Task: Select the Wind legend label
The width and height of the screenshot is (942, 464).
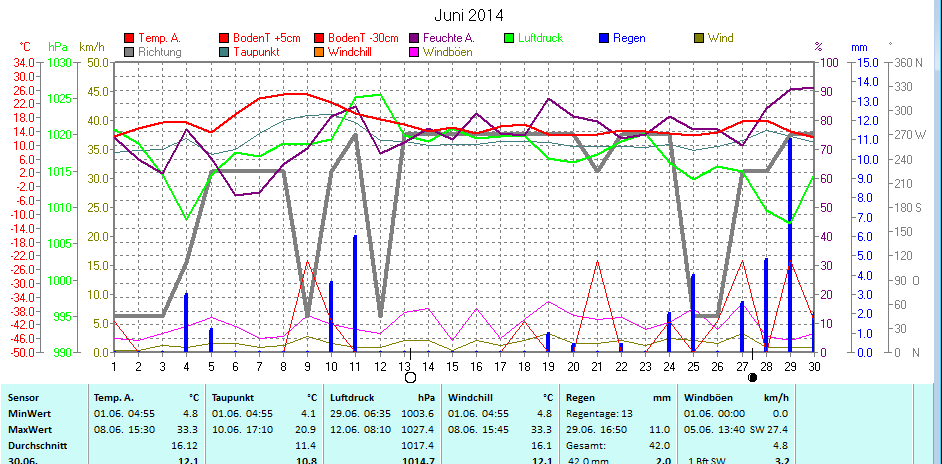Action: pyautogui.click(x=720, y=38)
